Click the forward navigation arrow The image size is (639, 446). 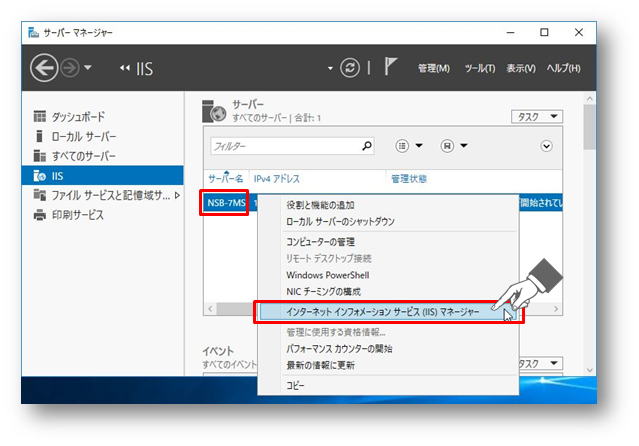point(70,68)
